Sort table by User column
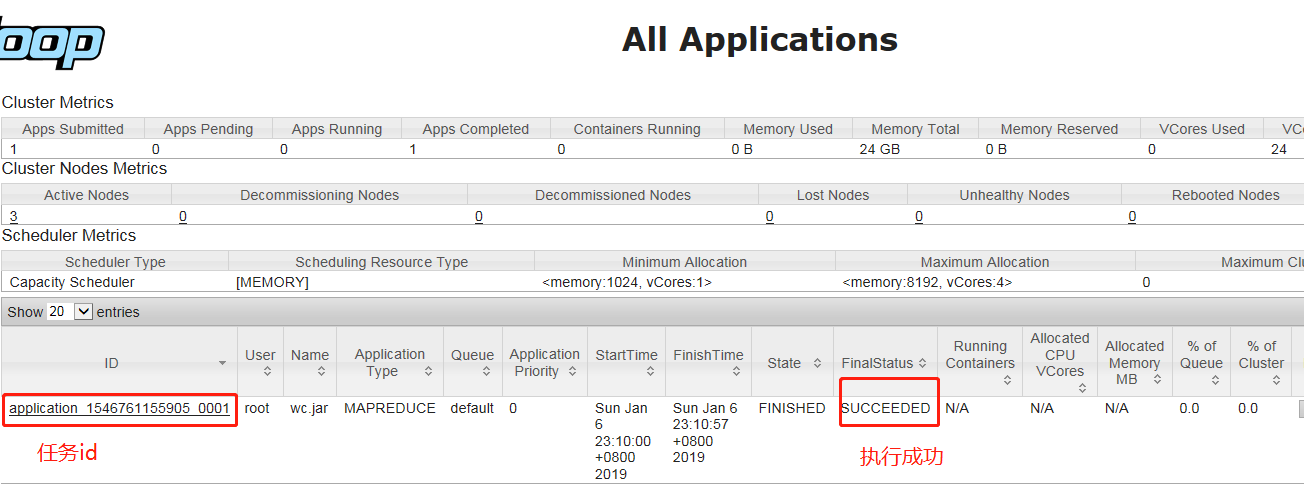1304x484 pixels. (x=260, y=363)
